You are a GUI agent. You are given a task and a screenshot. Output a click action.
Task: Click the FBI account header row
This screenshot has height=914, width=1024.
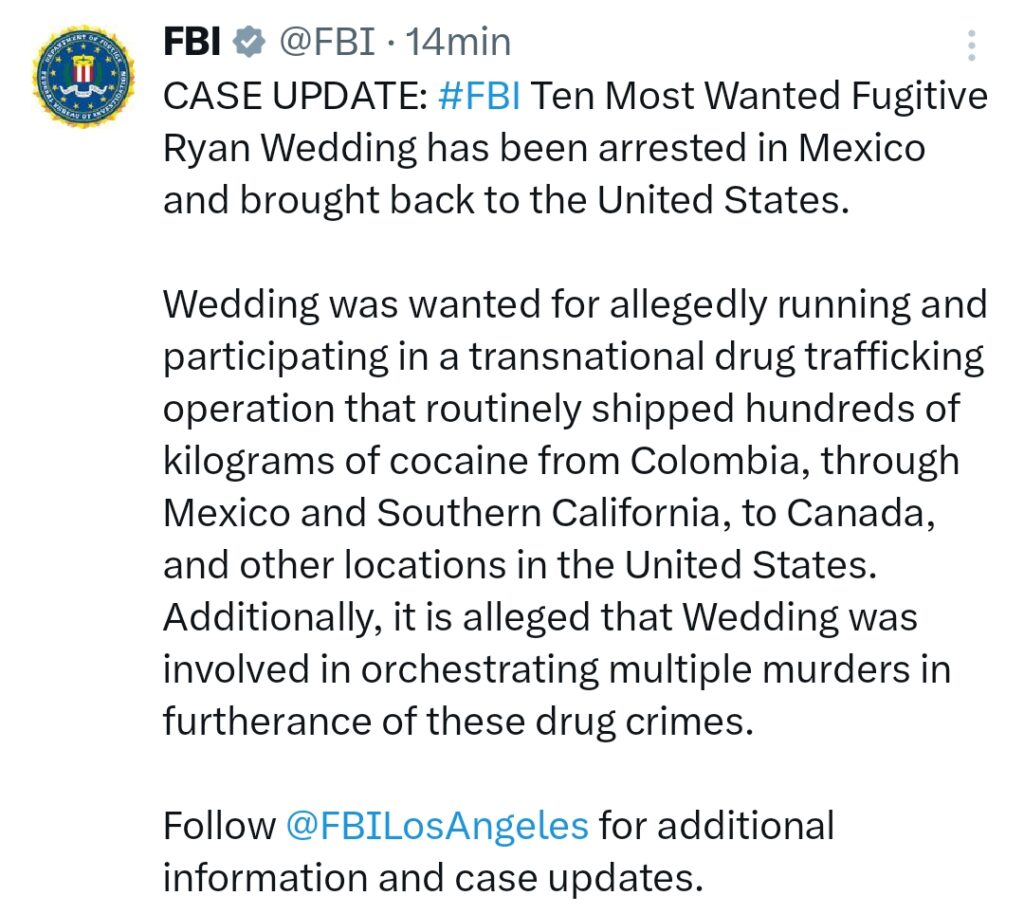(300, 41)
